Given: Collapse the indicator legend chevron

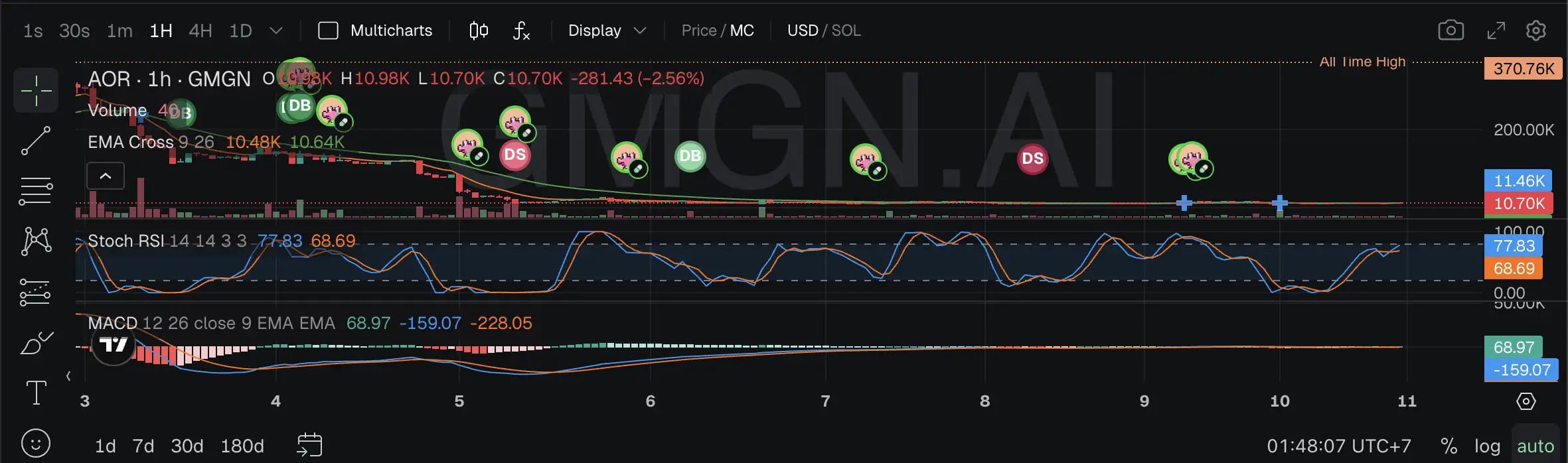Looking at the screenshot, I should tap(106, 176).
